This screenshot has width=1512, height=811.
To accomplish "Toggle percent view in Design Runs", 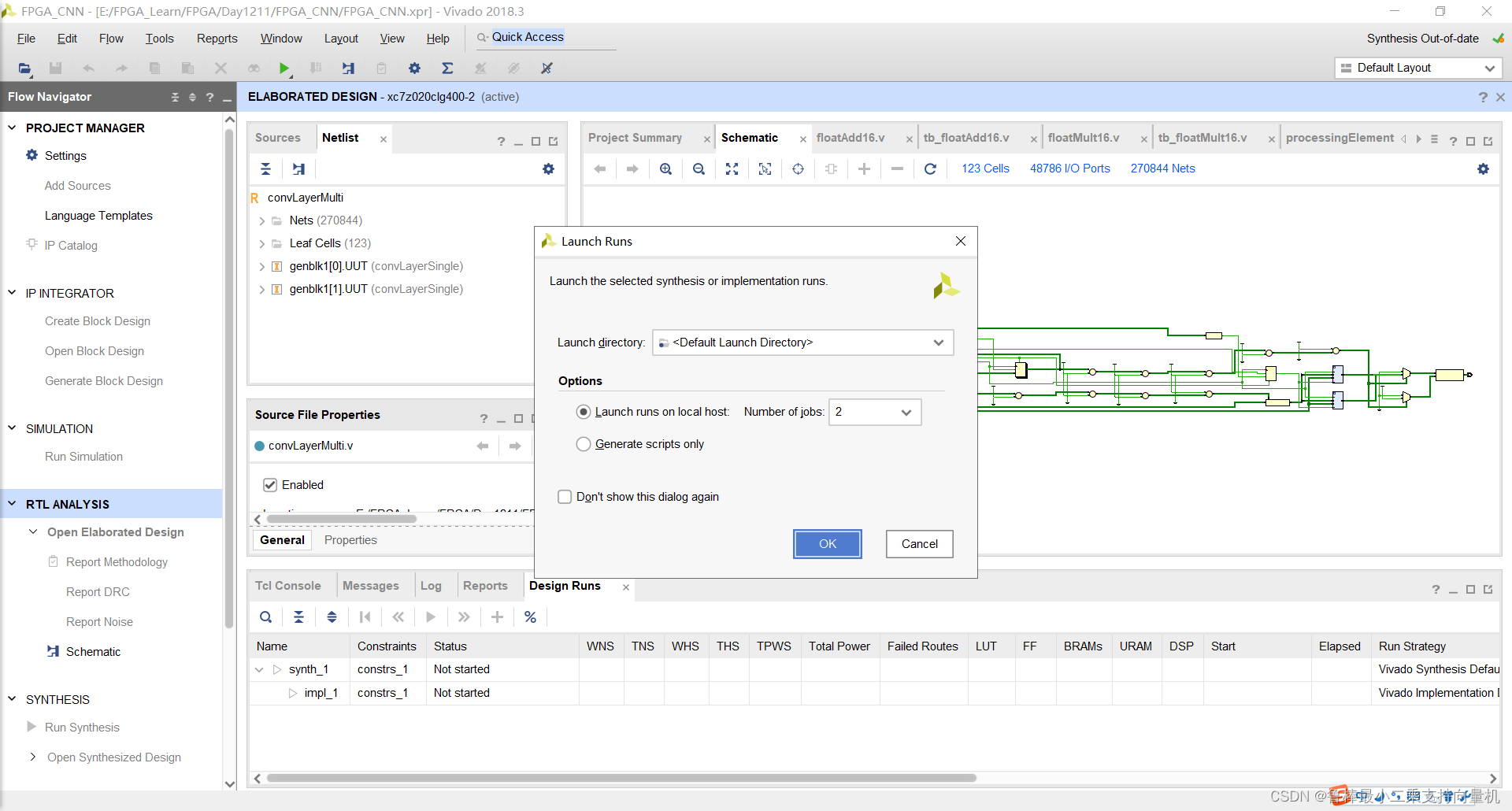I will pos(530,617).
